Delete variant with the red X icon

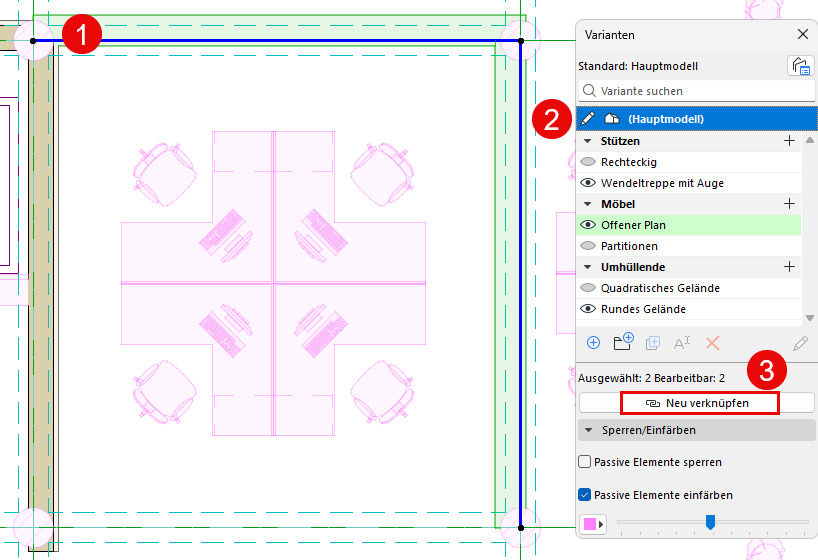coord(712,343)
